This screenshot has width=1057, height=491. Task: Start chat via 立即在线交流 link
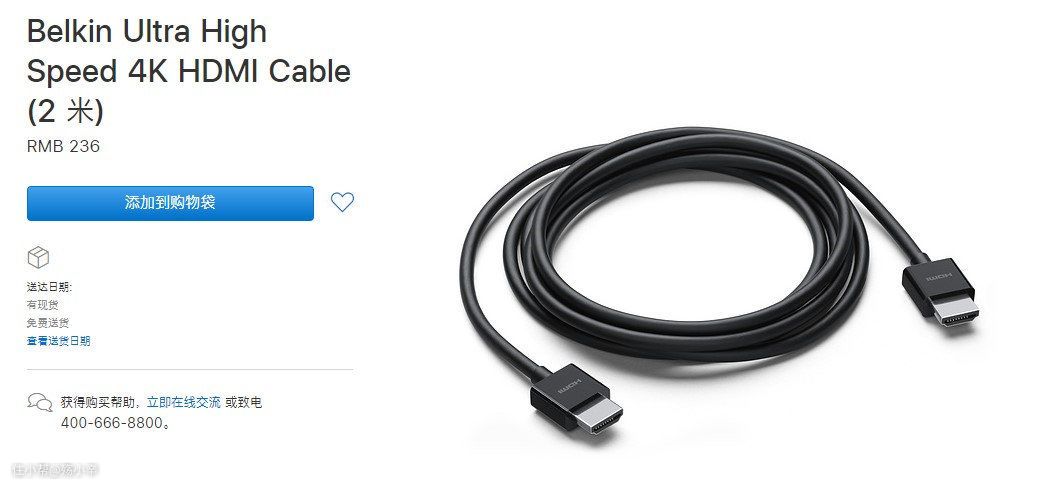pos(183,403)
